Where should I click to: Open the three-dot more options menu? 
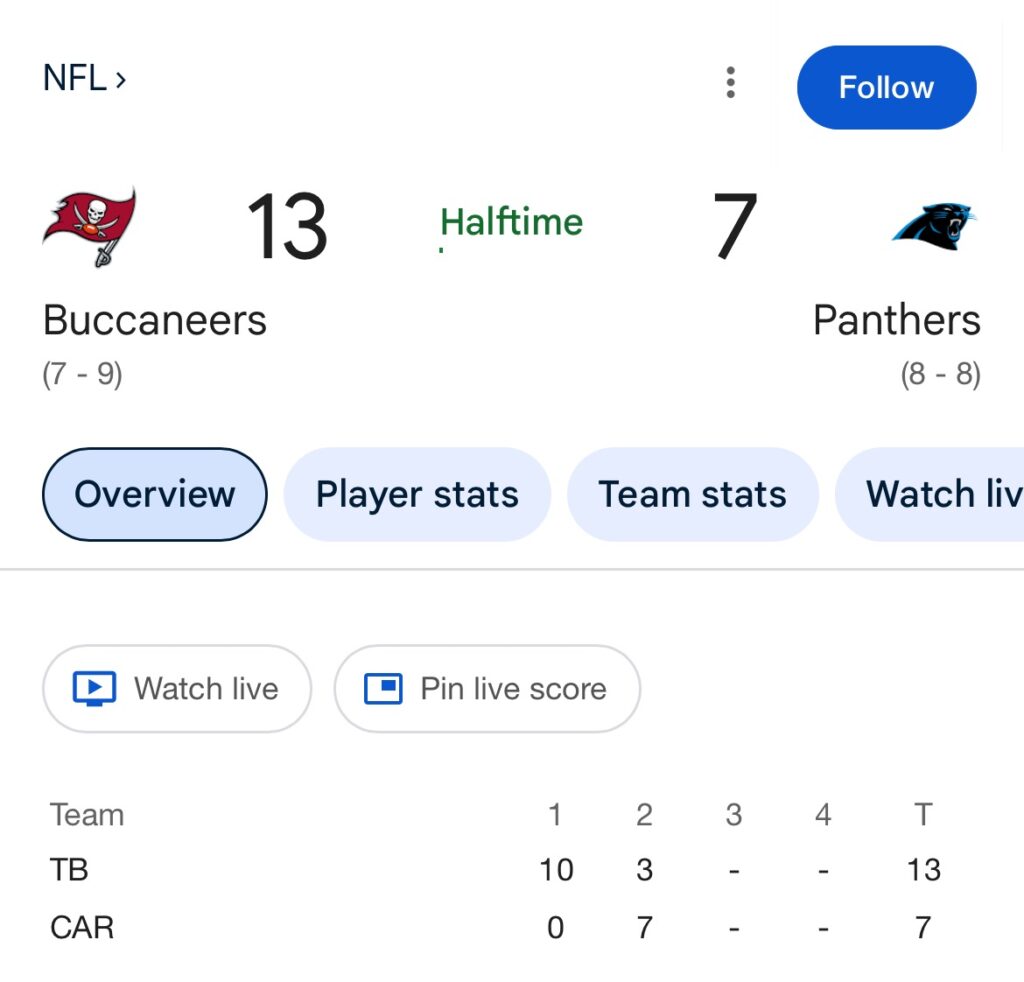(731, 82)
